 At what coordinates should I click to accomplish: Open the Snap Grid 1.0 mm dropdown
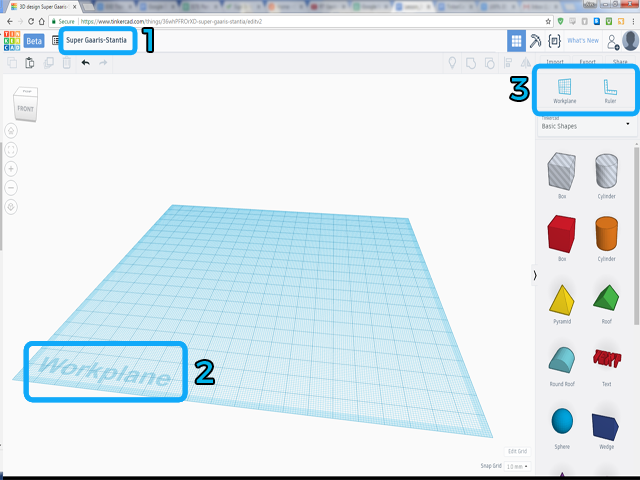pos(517,466)
